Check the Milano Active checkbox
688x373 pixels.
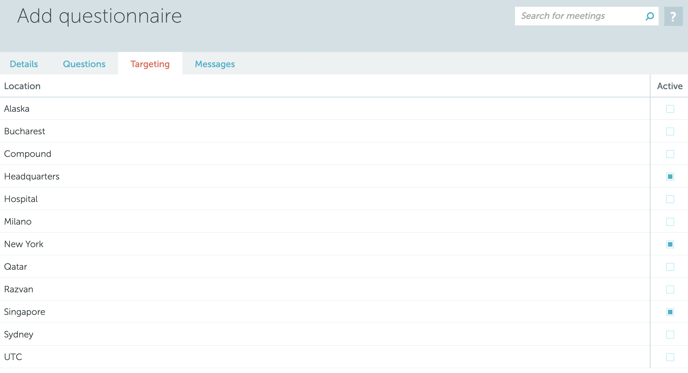click(x=670, y=222)
